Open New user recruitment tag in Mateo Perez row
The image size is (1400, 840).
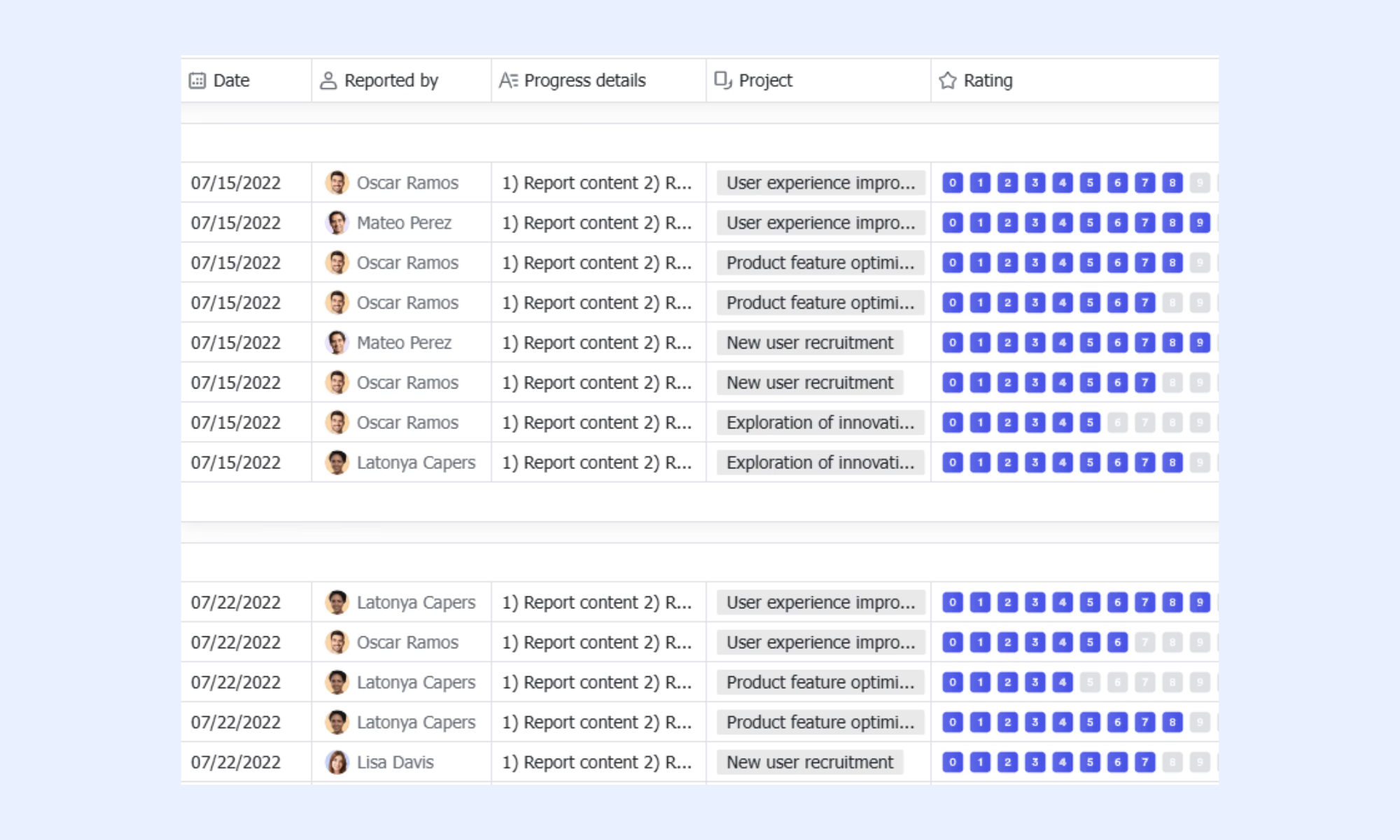(x=810, y=342)
